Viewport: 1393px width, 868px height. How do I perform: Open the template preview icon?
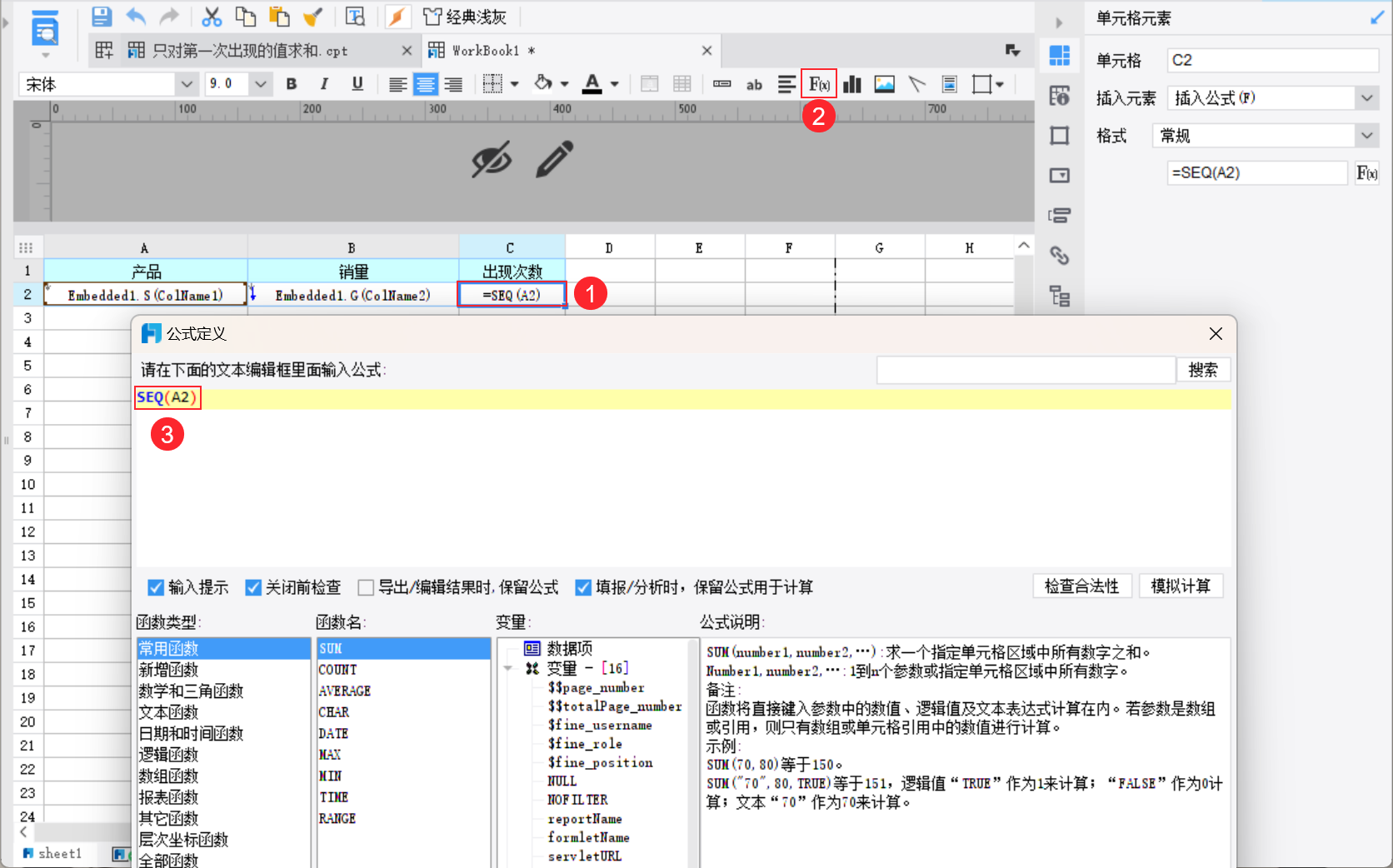45,29
